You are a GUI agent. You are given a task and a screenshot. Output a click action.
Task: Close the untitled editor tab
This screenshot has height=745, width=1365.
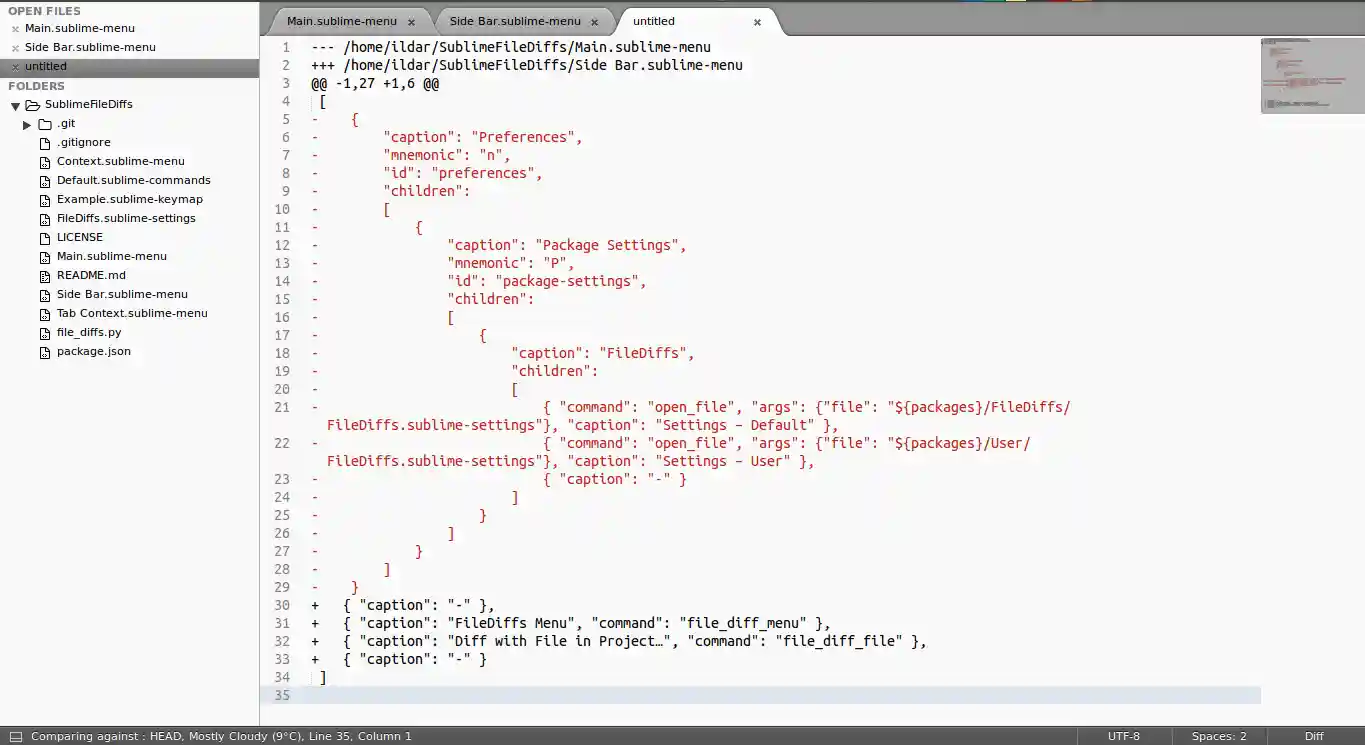pyautogui.click(x=757, y=22)
